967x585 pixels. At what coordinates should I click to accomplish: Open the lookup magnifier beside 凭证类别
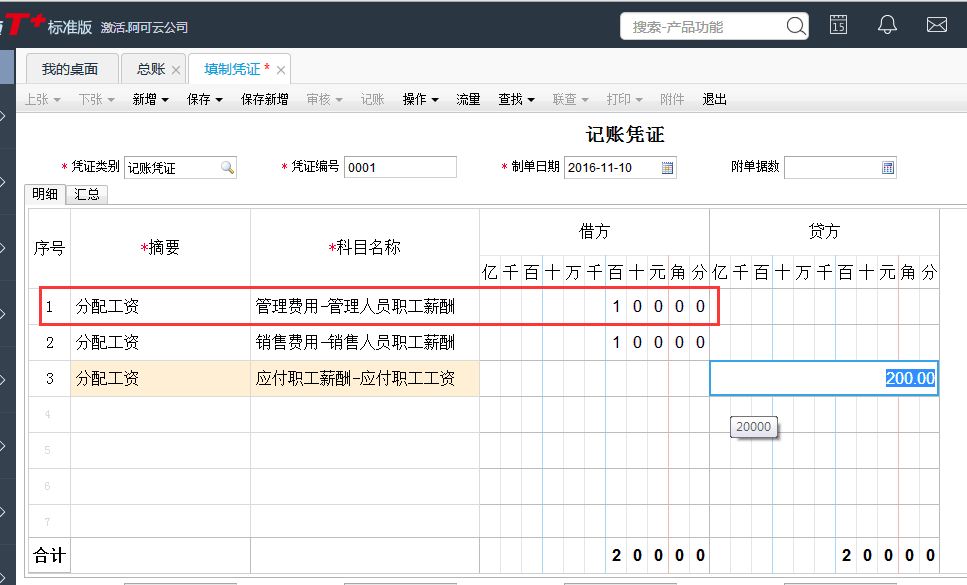click(227, 167)
